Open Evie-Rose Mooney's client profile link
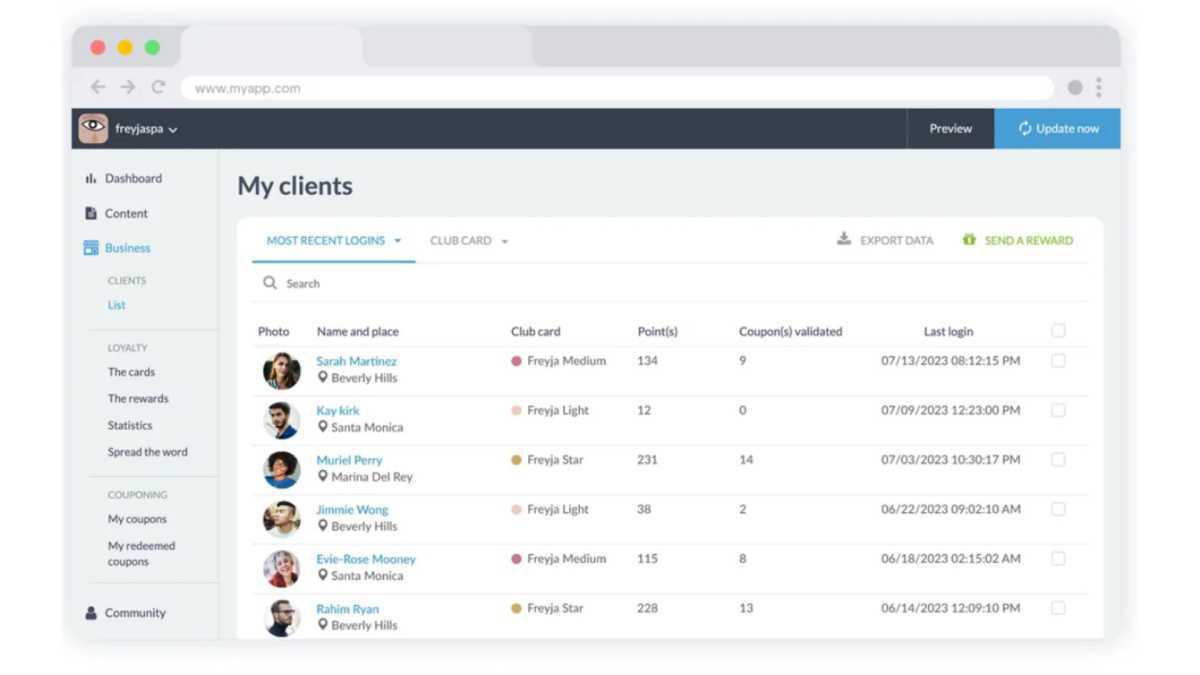This screenshot has width=1200, height=675. pos(366,559)
